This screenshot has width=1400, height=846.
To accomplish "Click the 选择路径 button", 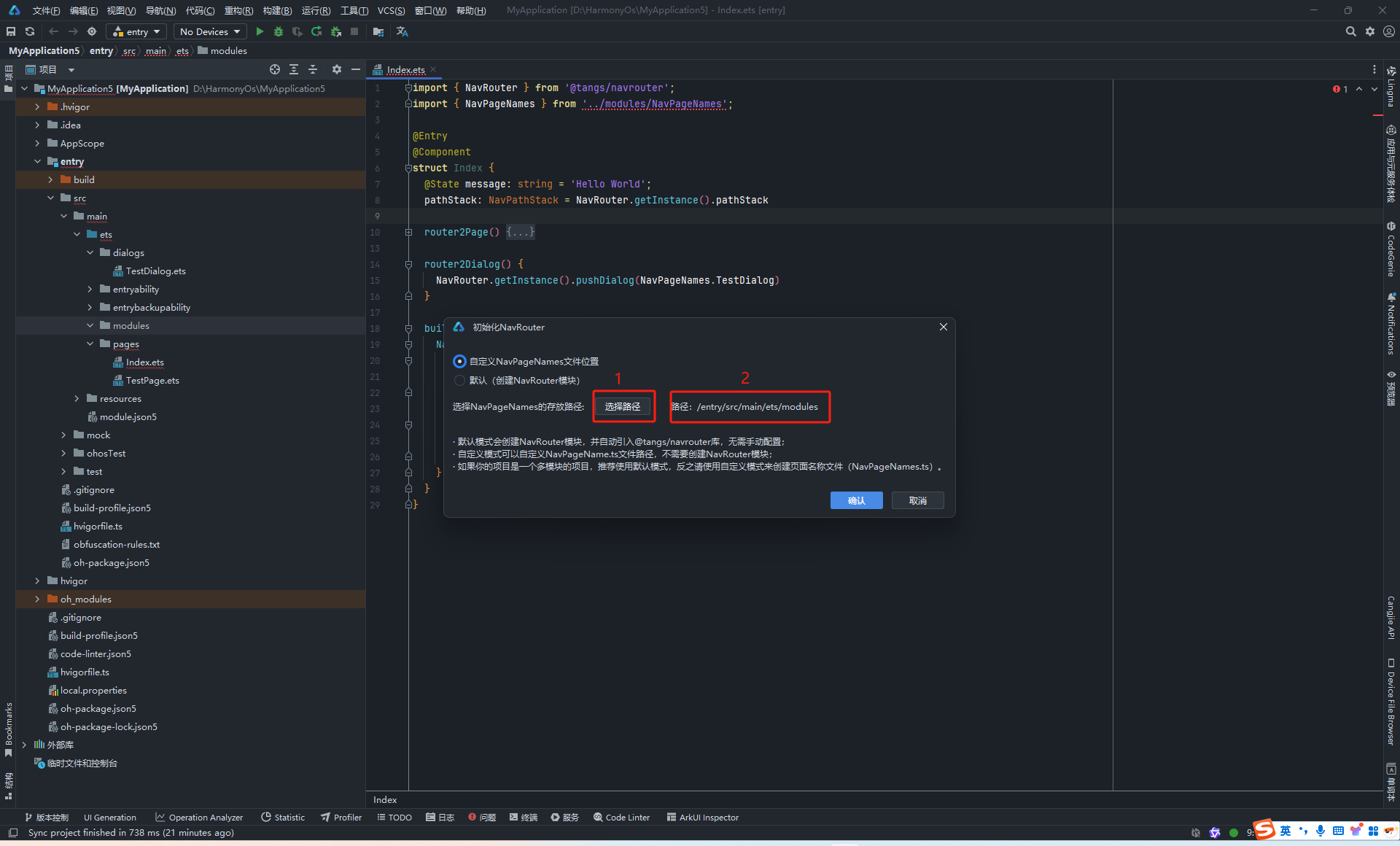I will pos(622,407).
